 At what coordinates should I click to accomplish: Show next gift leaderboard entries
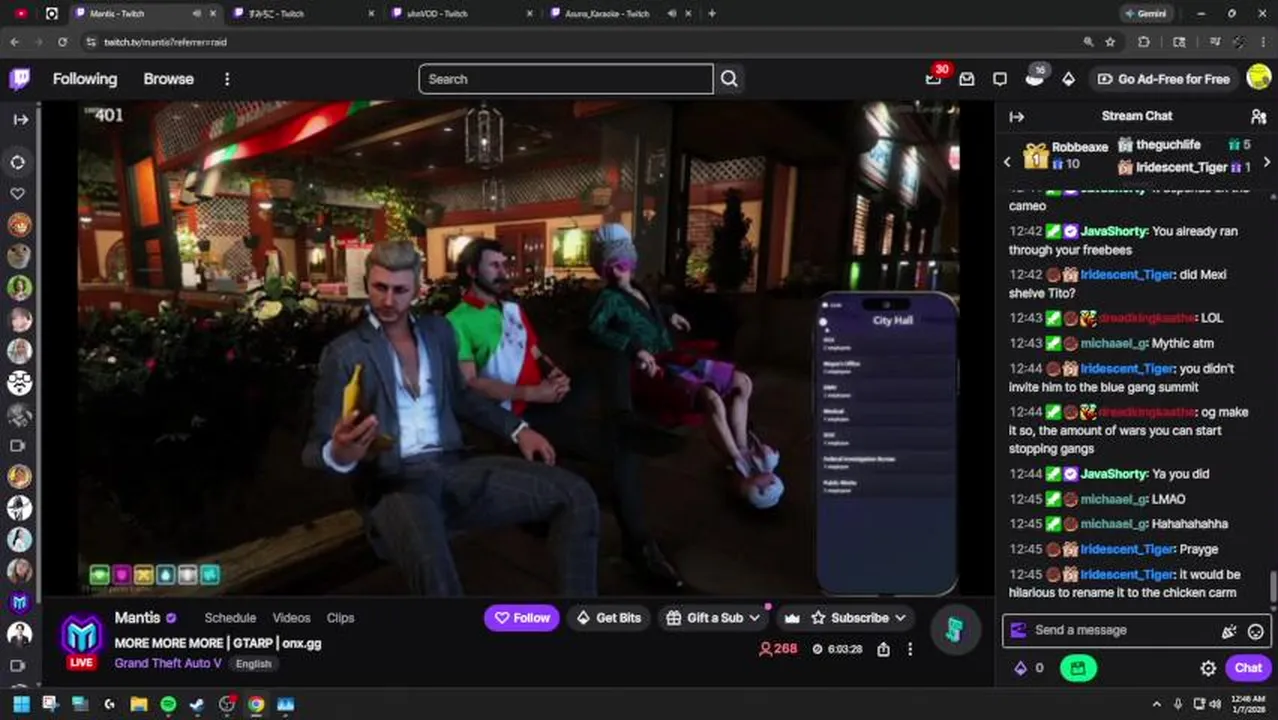[1267, 161]
